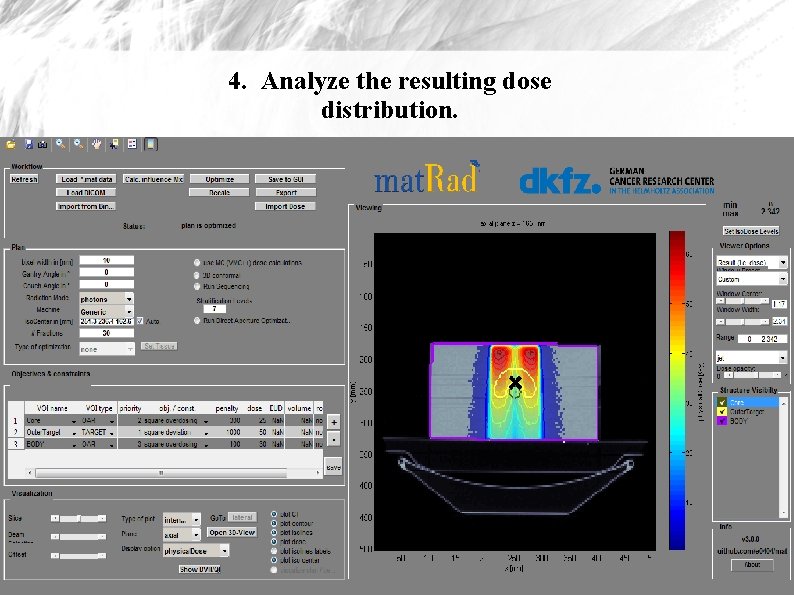Toggle the plot isolines radio button
Image resolution: width=794 pixels, height=595 pixels.
[x=274, y=533]
